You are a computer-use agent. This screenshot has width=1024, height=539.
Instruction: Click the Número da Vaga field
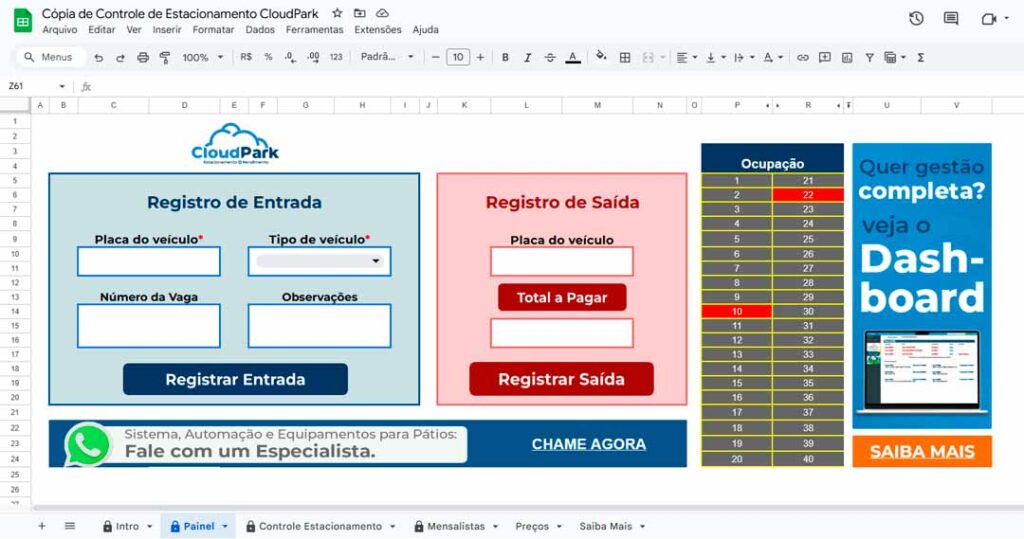(x=149, y=325)
